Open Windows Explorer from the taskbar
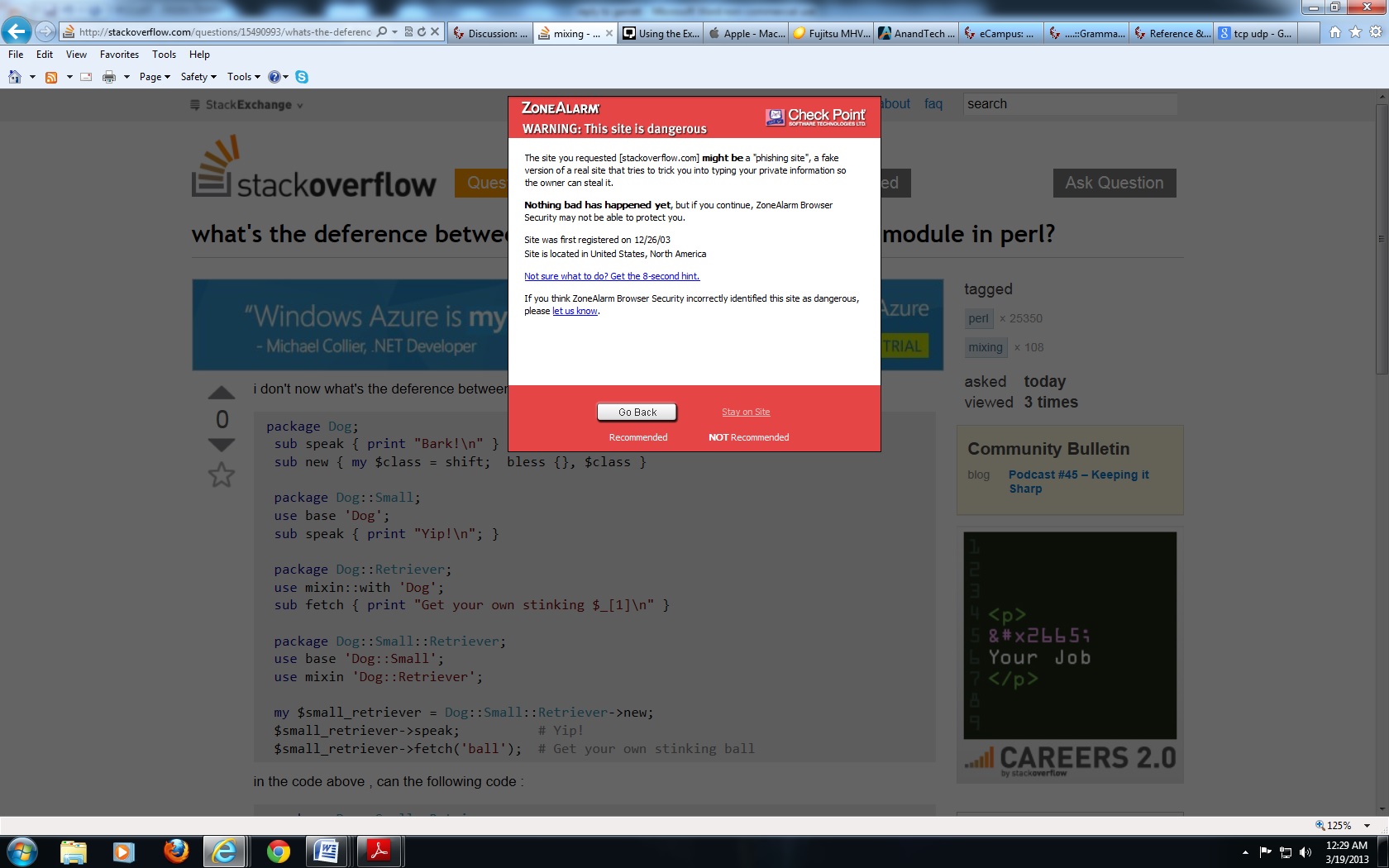This screenshot has width=1389, height=868. [x=73, y=851]
